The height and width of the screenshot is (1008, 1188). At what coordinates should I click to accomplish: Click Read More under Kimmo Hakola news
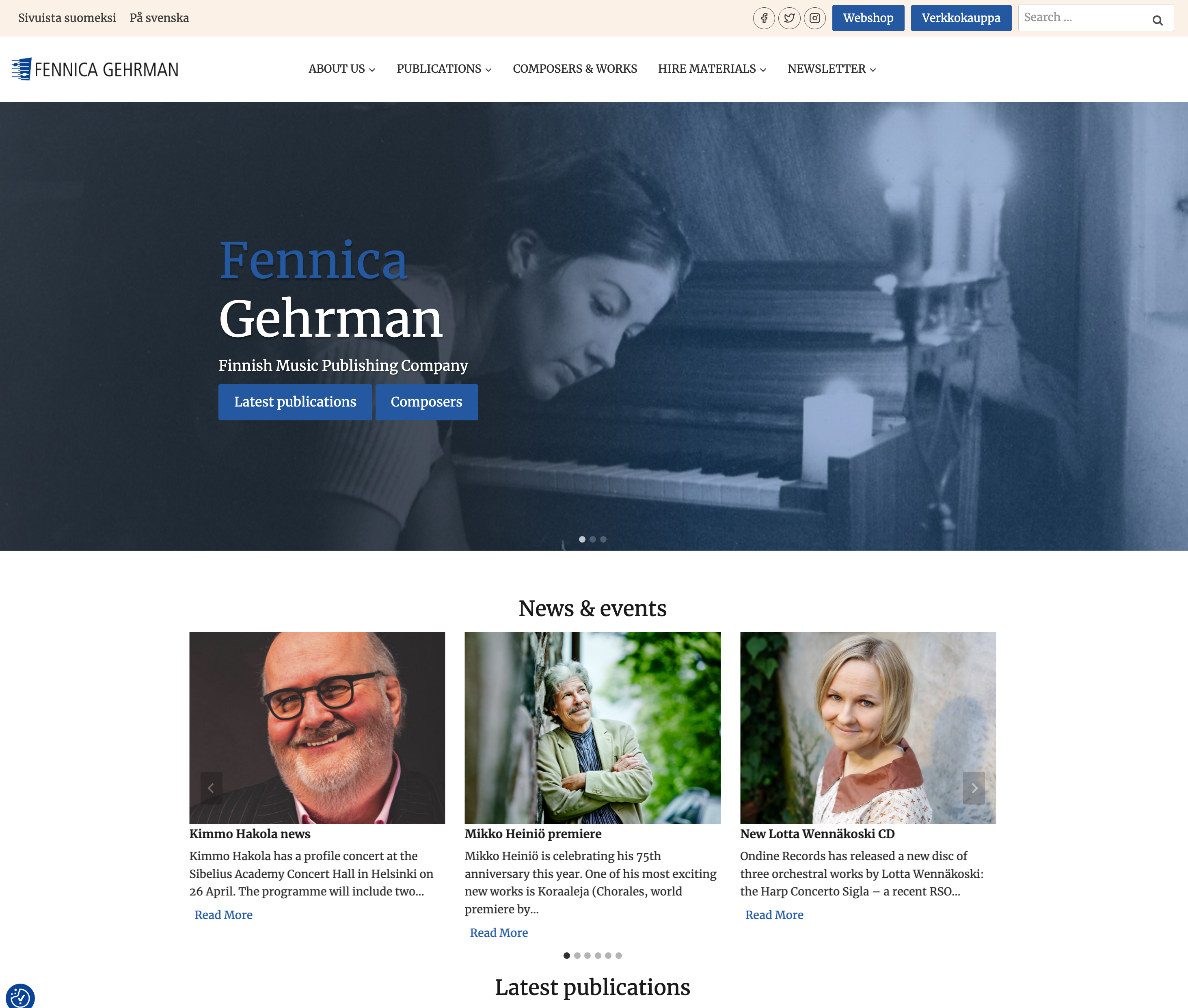point(223,915)
